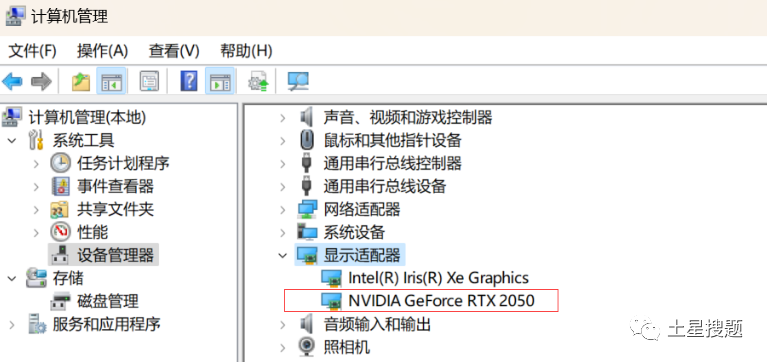Click the 性能 monitor icon
Viewport: 767px width, 362px height.
coord(61,232)
